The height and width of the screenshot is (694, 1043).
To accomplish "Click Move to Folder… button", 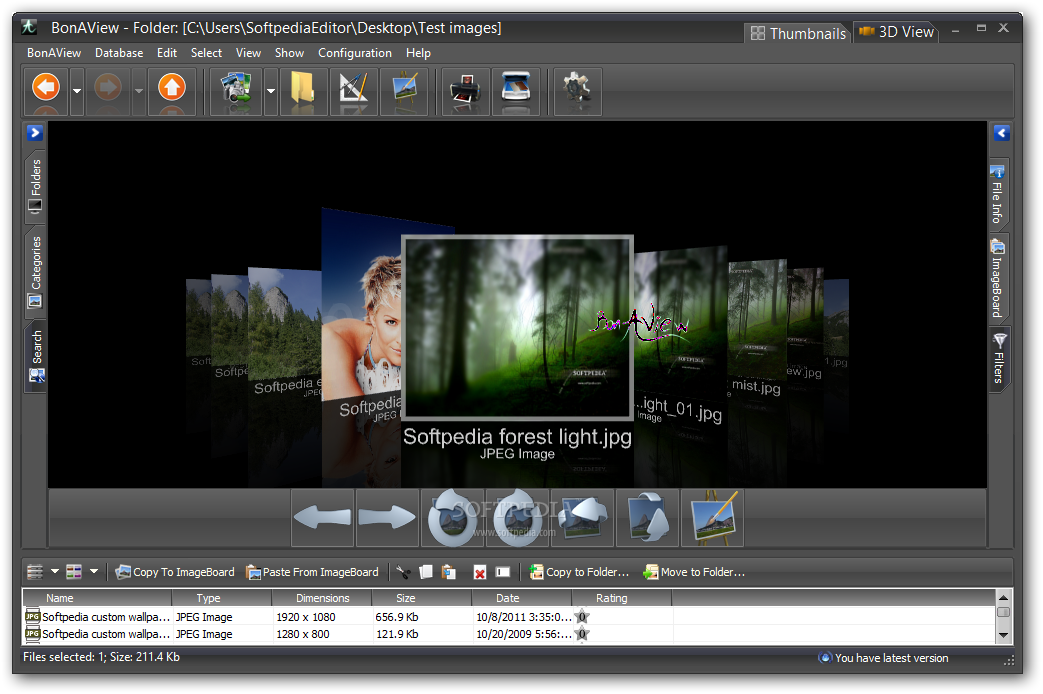I will pos(694,572).
